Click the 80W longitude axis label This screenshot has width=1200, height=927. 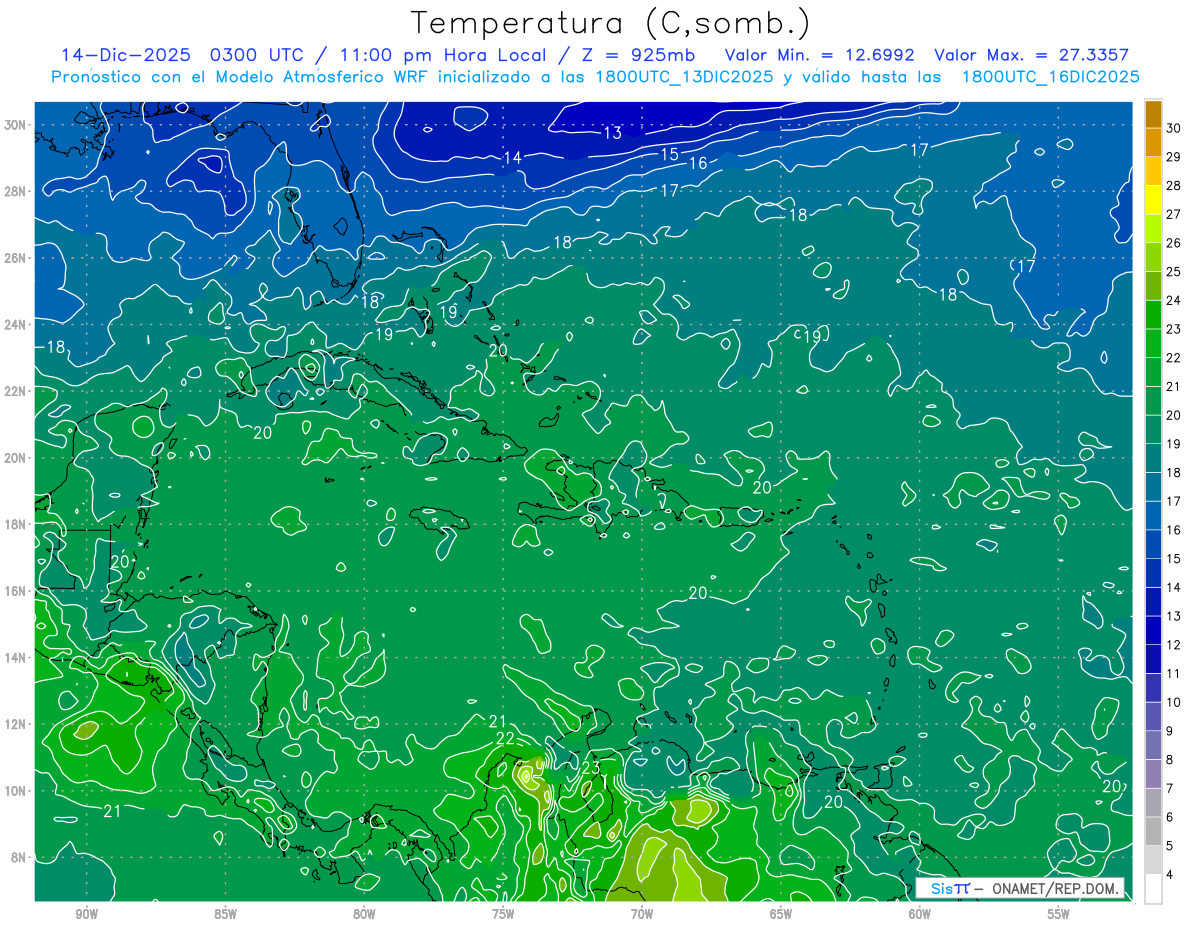[364, 913]
